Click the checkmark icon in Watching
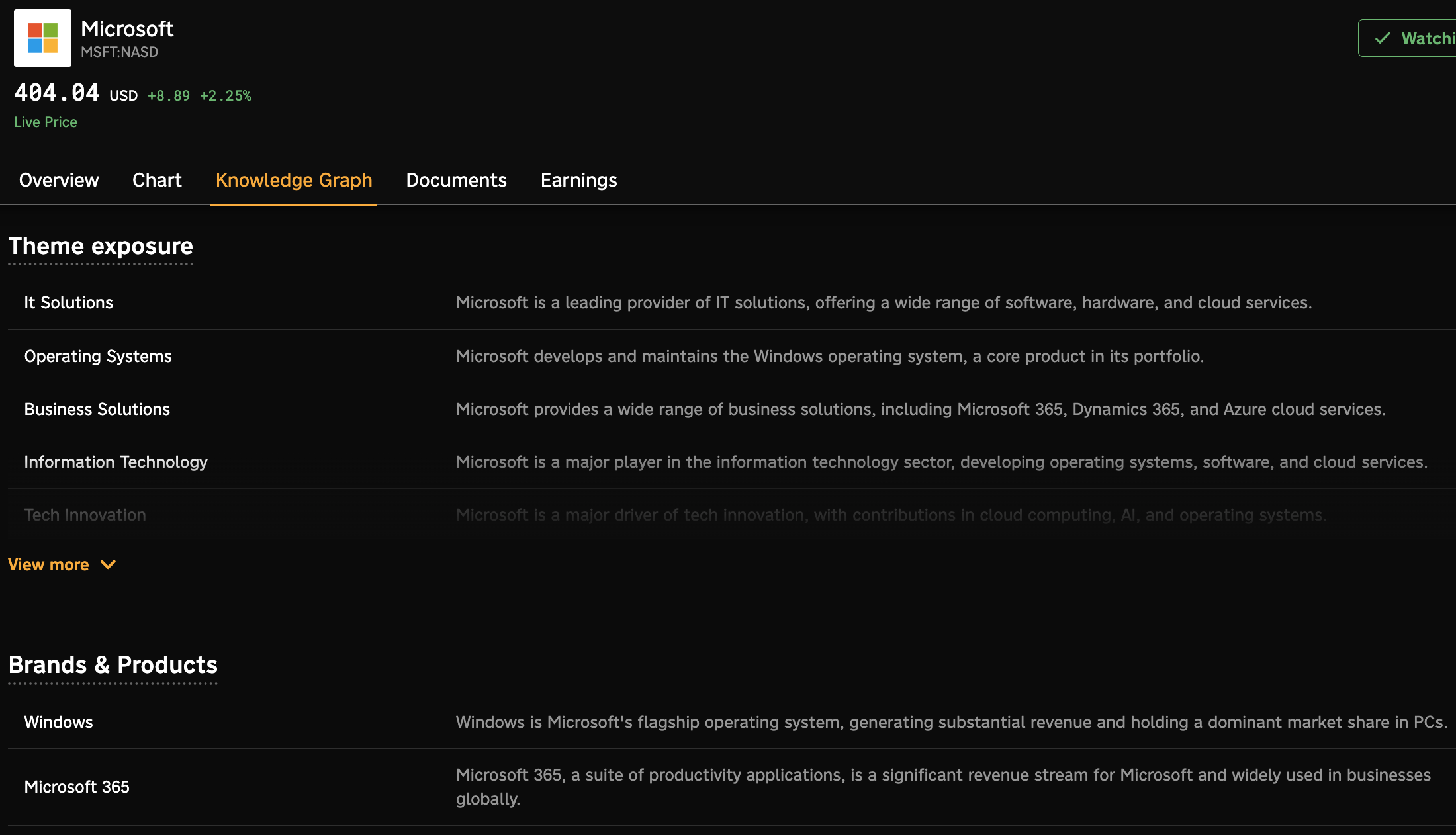The image size is (1456, 835). coord(1383,38)
